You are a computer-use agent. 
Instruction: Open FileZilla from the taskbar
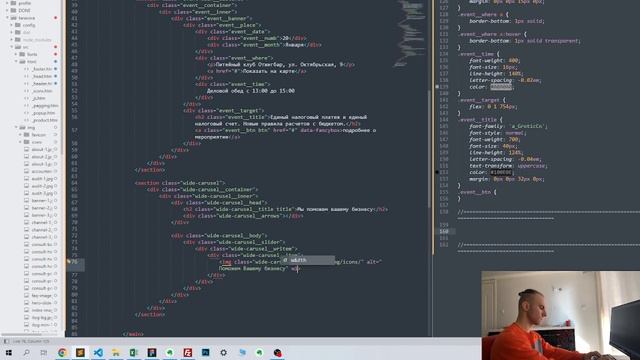pos(188,353)
